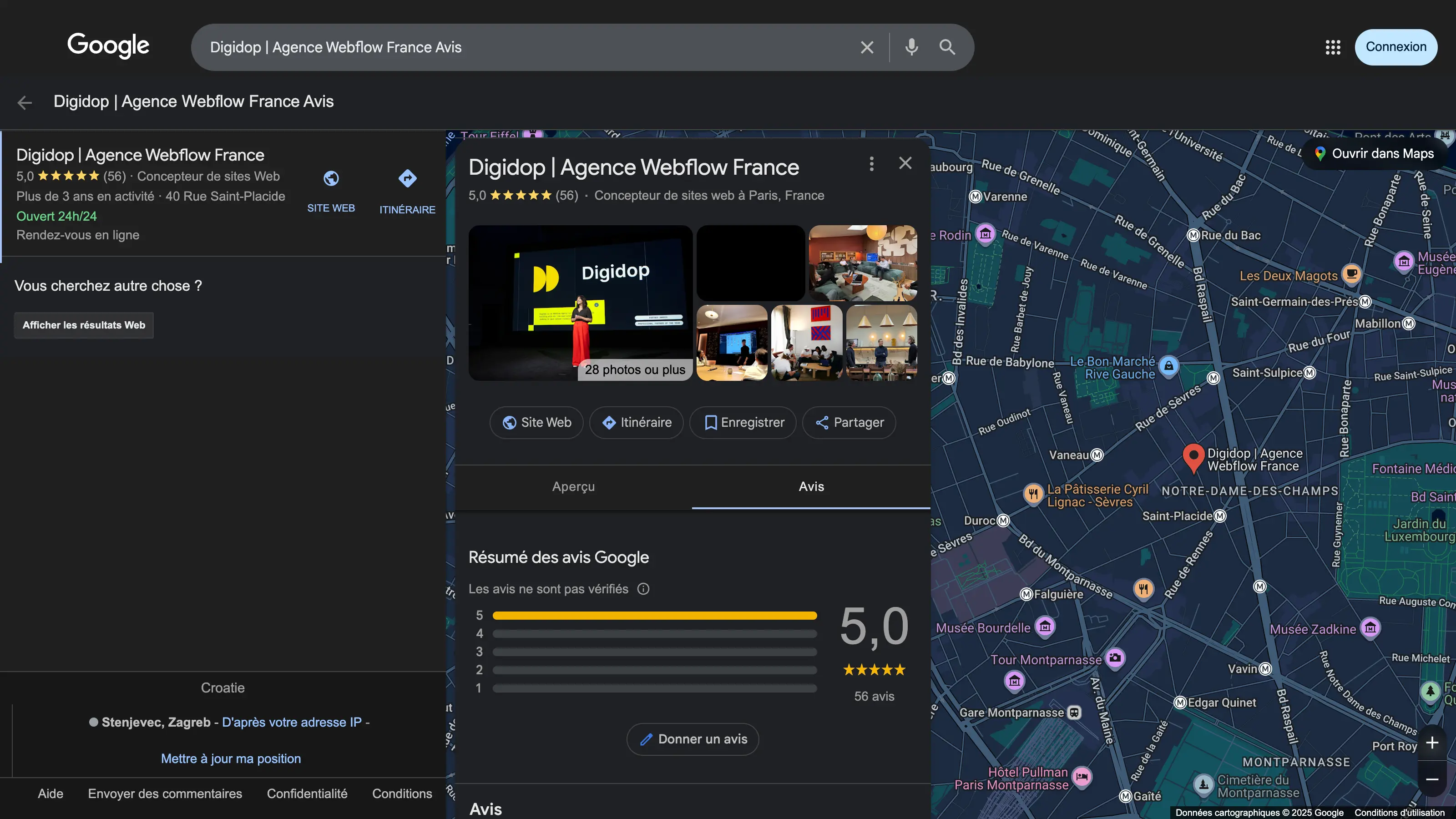Click Mettre à jour ma position
Image resolution: width=1456 pixels, height=819 pixels.
pos(231,758)
